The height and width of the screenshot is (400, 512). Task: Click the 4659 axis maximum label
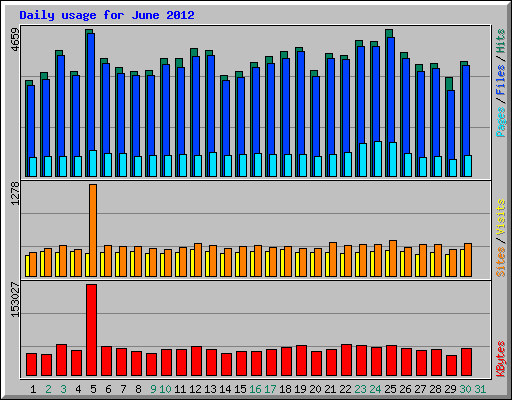pos(16,40)
